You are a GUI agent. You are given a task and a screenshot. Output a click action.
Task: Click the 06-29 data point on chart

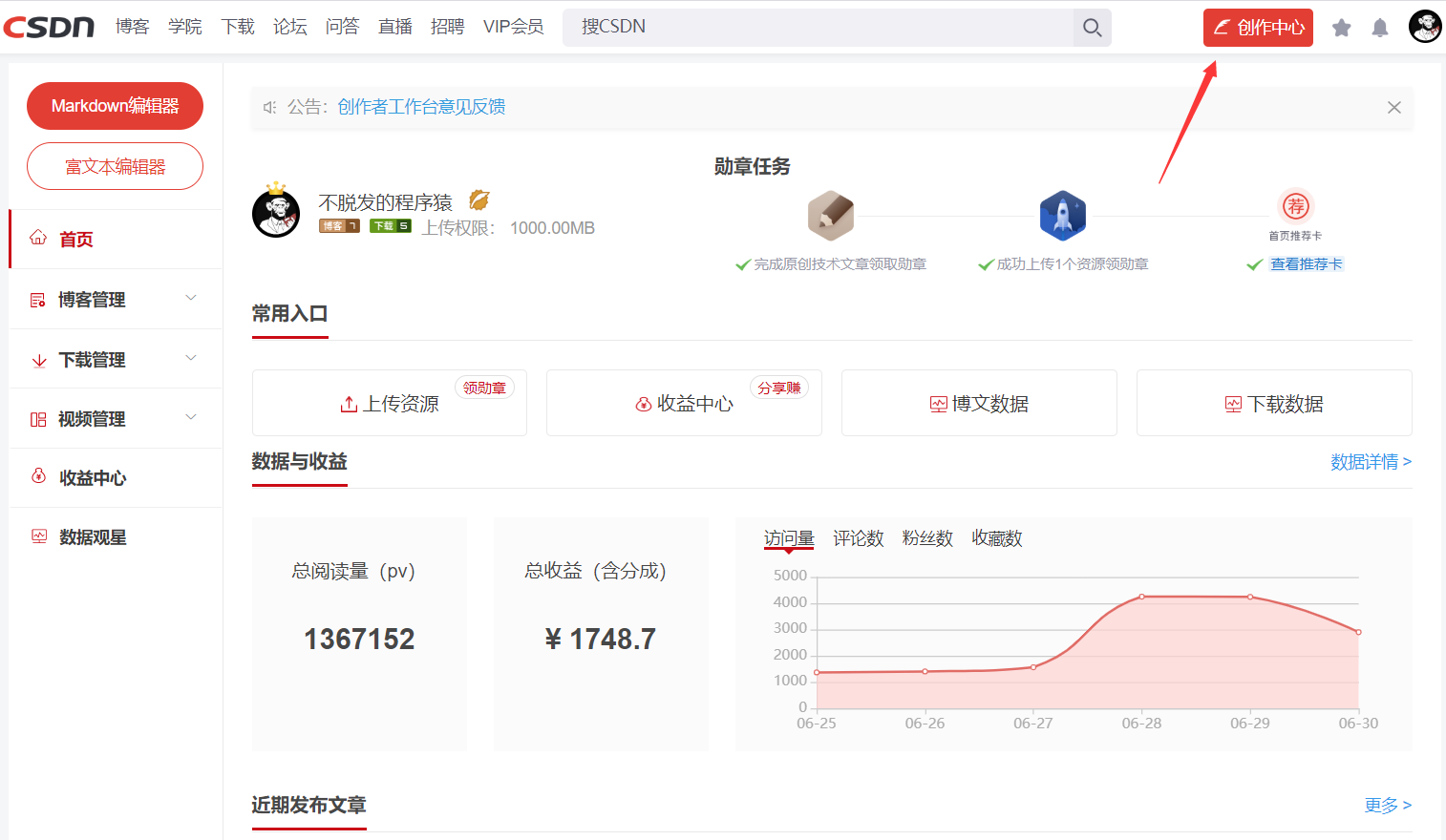point(1250,597)
